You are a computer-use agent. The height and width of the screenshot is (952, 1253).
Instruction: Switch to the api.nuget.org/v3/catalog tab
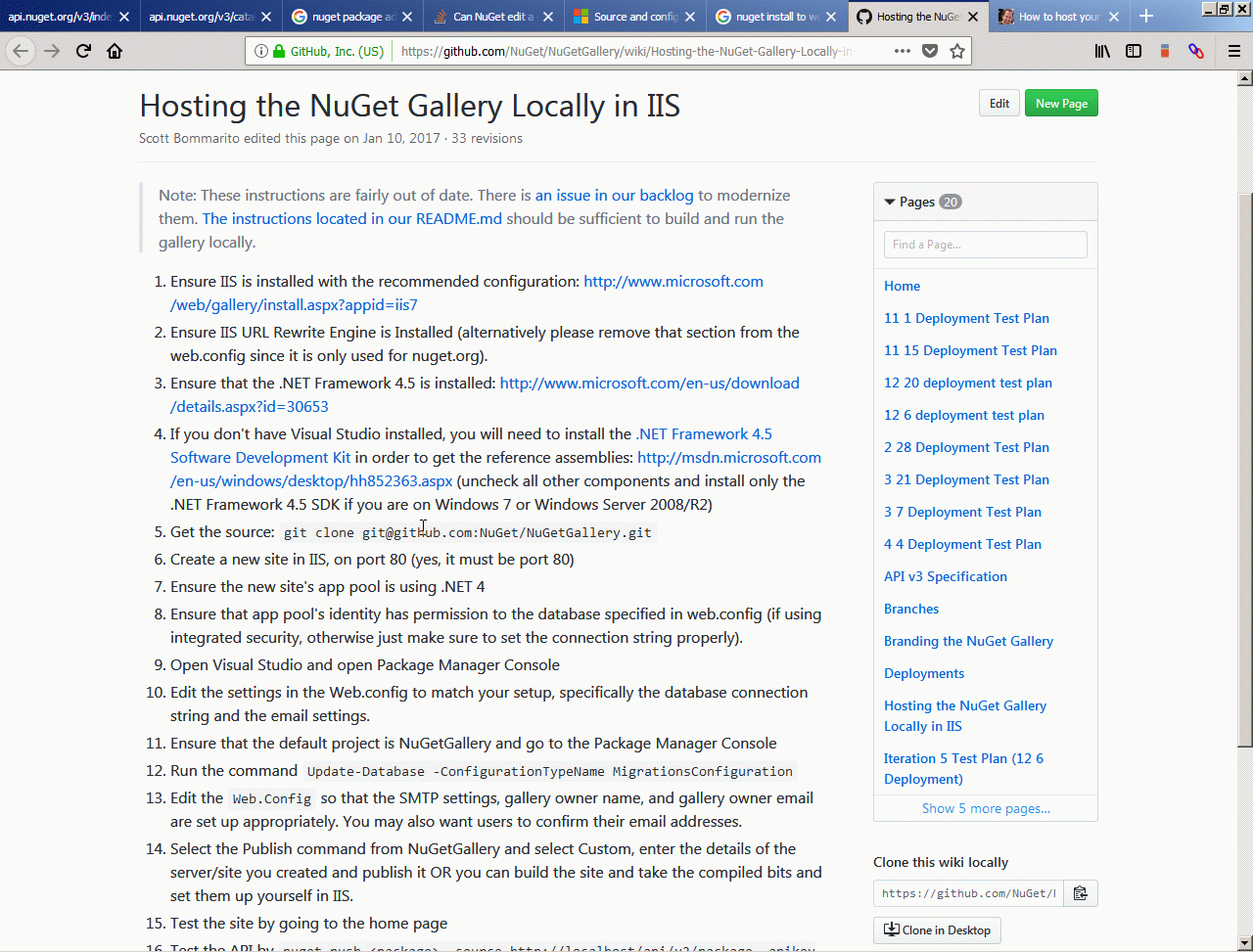(x=211, y=17)
